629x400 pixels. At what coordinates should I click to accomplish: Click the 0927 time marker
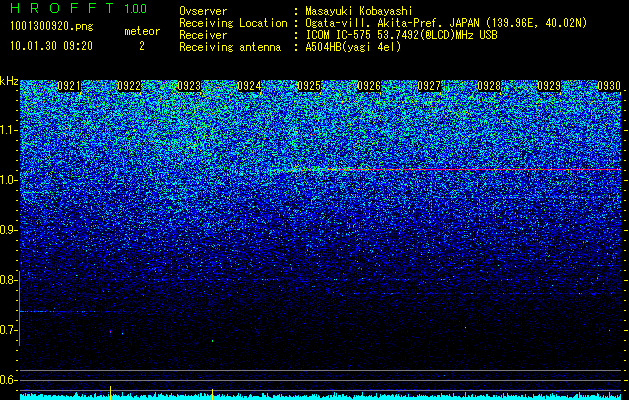pos(429,86)
